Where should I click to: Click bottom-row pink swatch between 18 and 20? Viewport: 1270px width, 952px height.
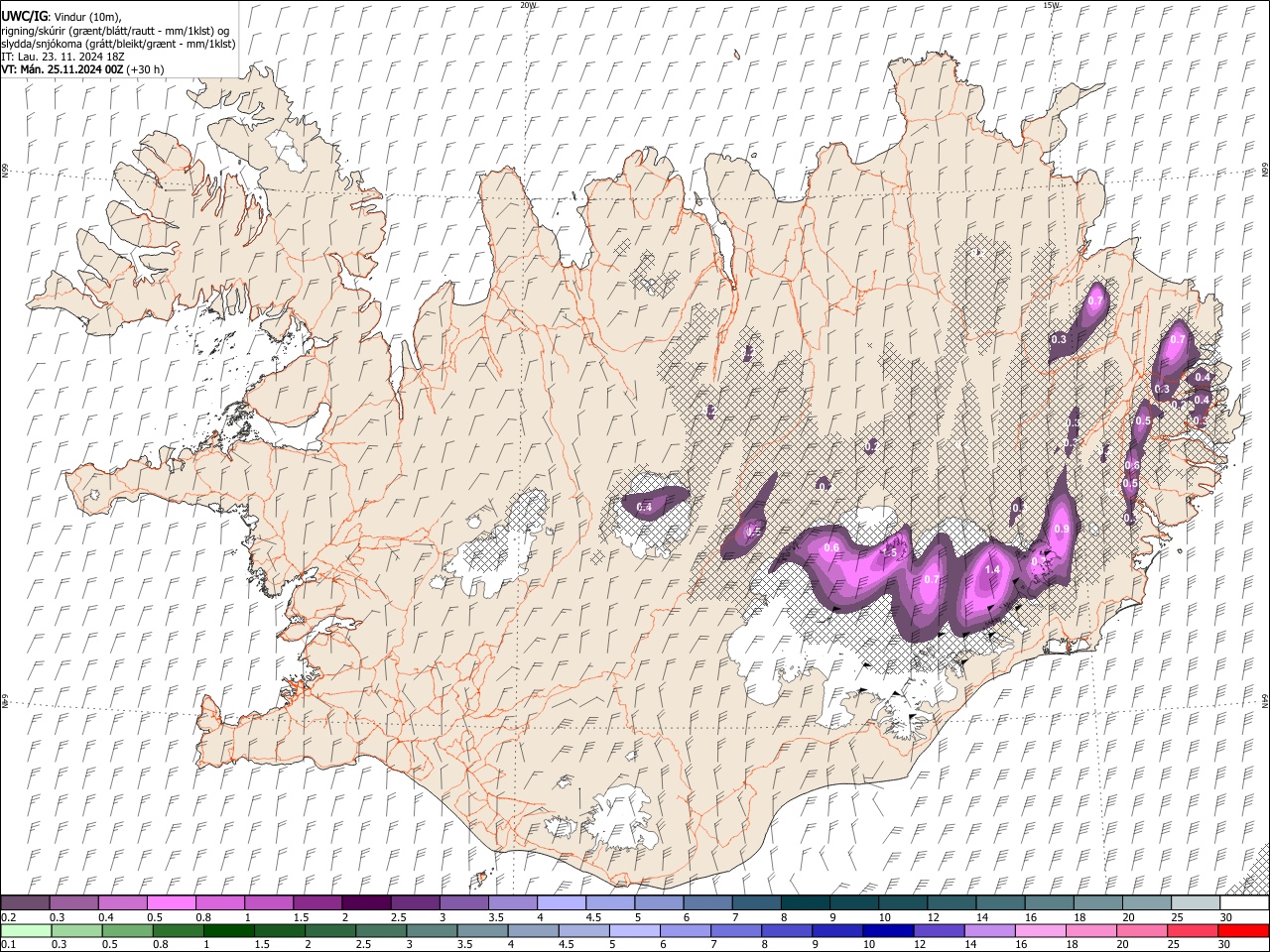point(1090,930)
